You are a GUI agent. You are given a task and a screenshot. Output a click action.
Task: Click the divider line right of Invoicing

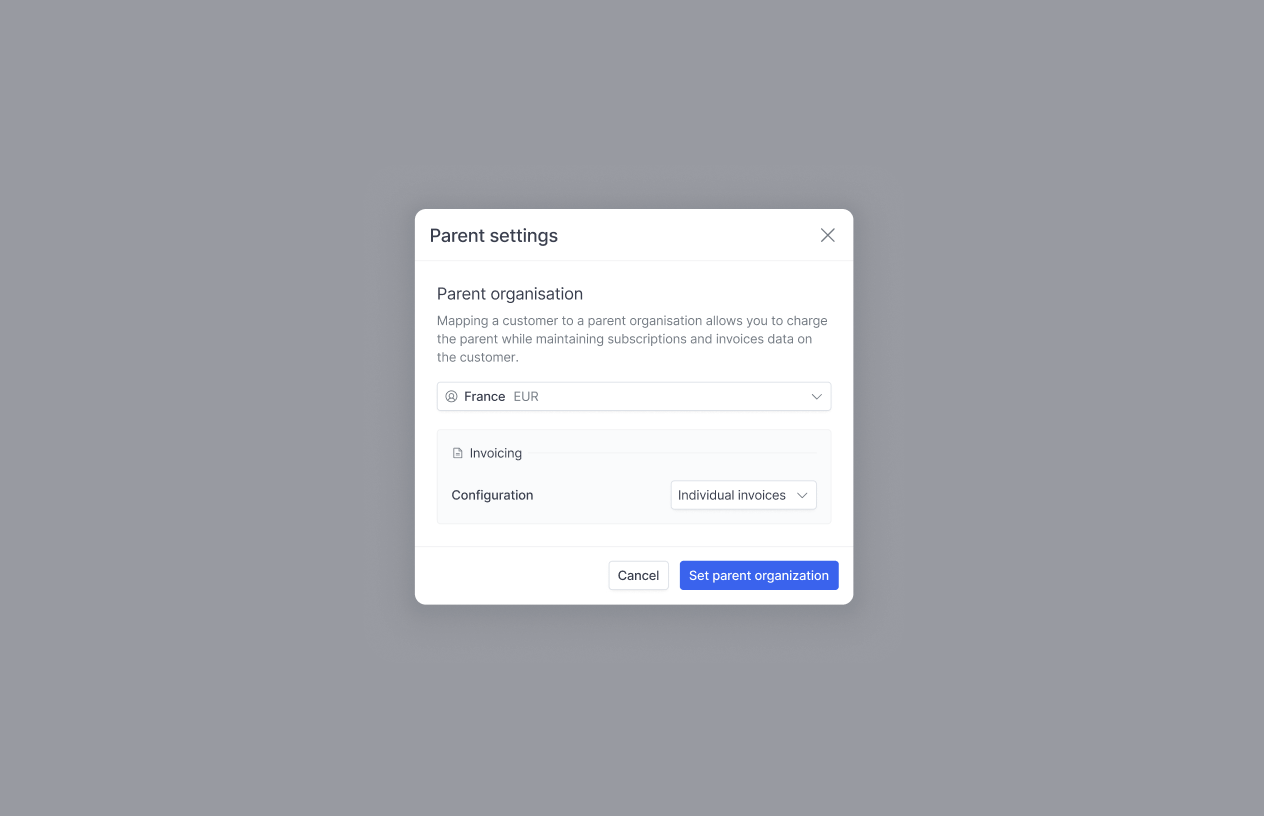tap(672, 453)
